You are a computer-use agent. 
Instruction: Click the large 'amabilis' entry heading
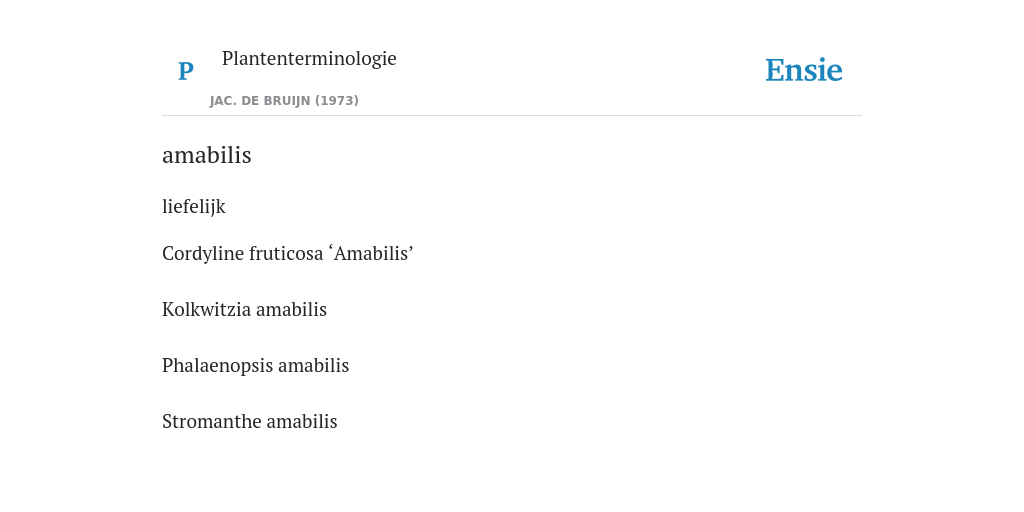click(206, 155)
